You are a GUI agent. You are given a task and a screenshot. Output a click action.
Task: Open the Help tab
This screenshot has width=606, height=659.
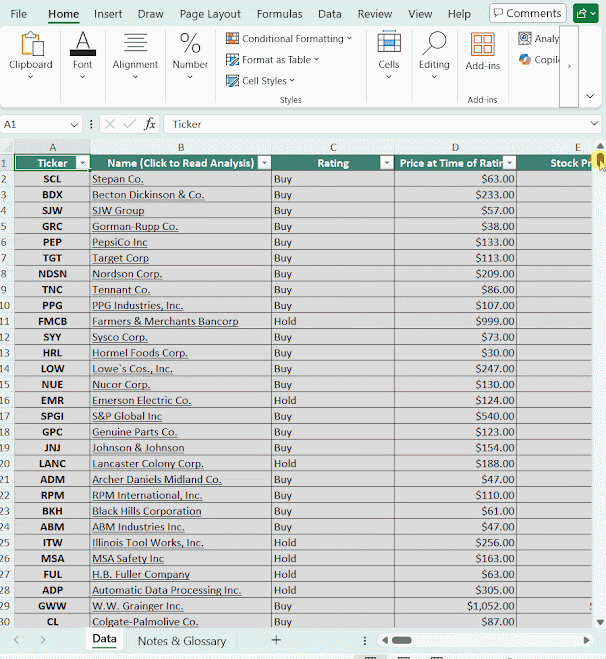(x=459, y=14)
